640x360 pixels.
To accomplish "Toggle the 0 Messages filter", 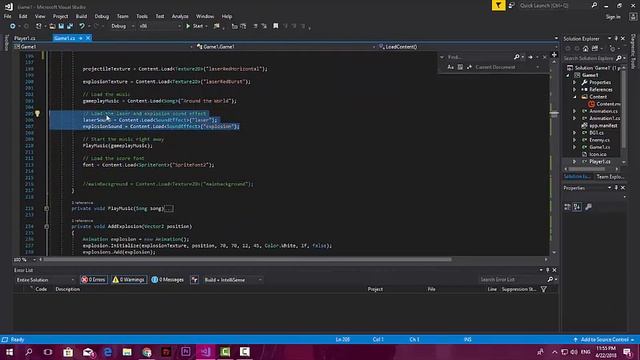I will [168, 280].
